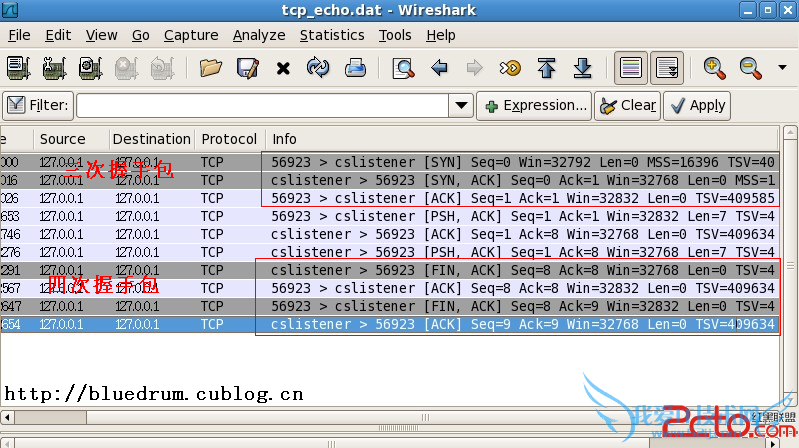Zoom in on packet text
The width and height of the screenshot is (799, 448).
pyautogui.click(x=714, y=68)
